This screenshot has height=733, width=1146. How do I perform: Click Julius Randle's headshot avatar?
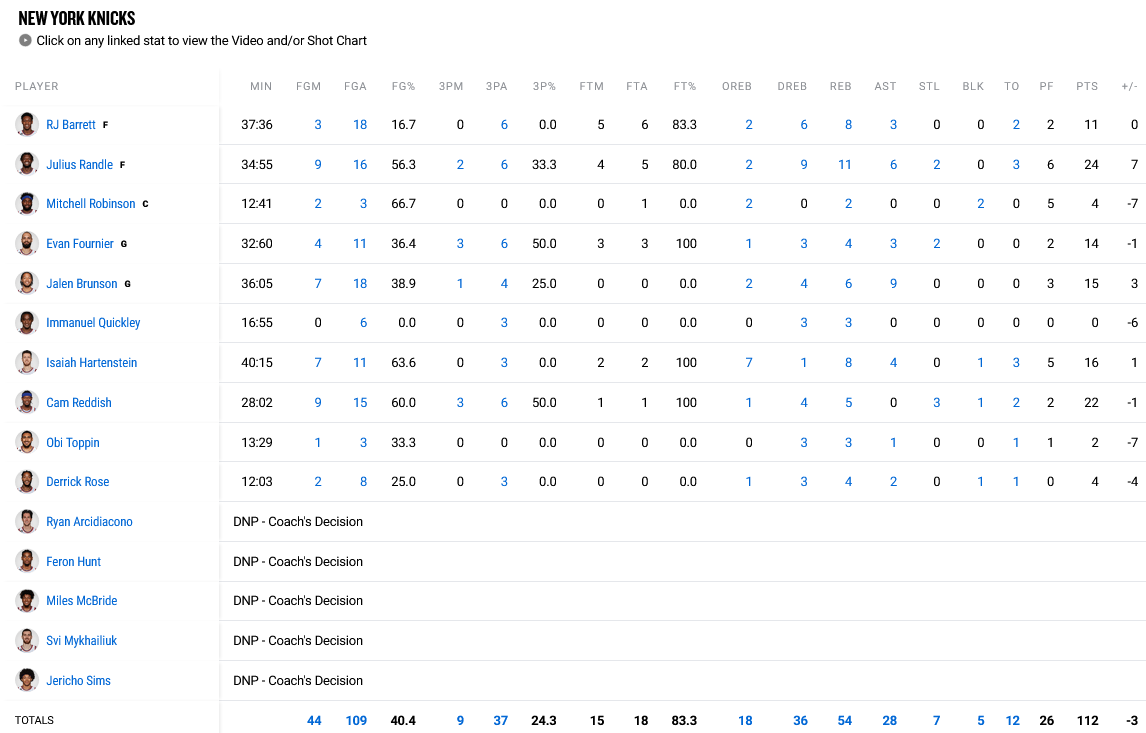pos(27,165)
